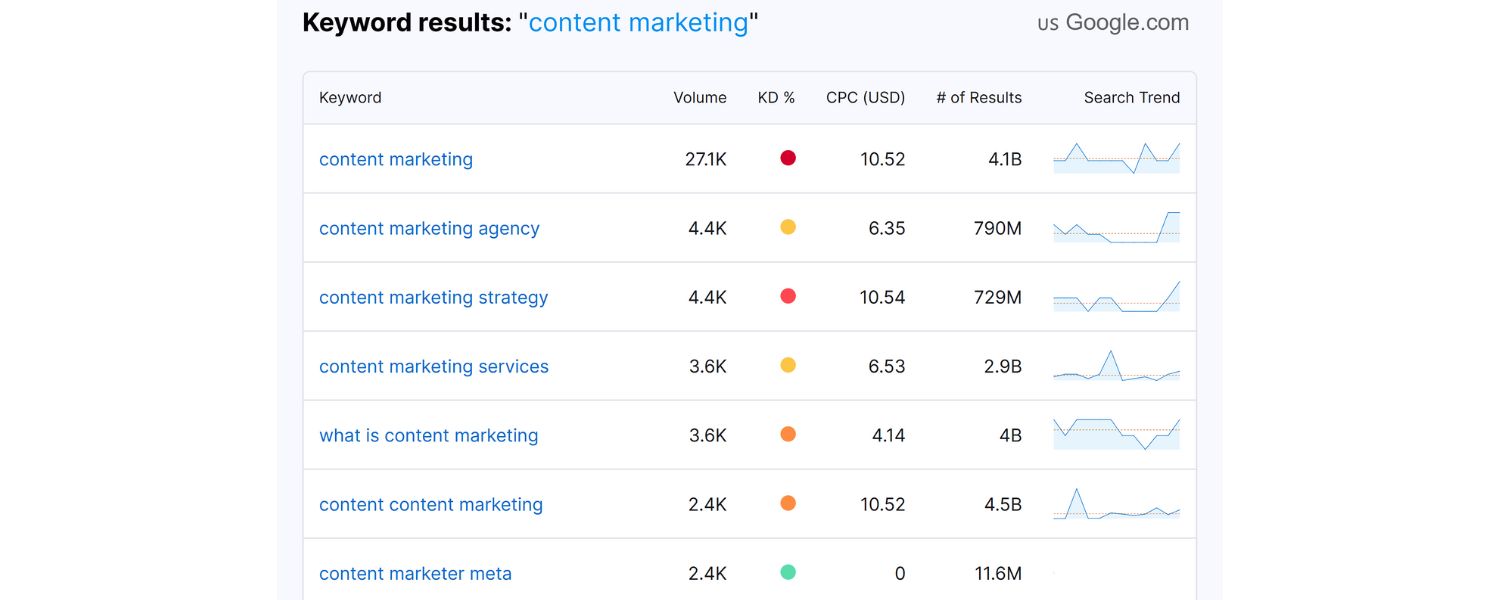Click the trend sparkline for content marketing services

coord(1116,365)
